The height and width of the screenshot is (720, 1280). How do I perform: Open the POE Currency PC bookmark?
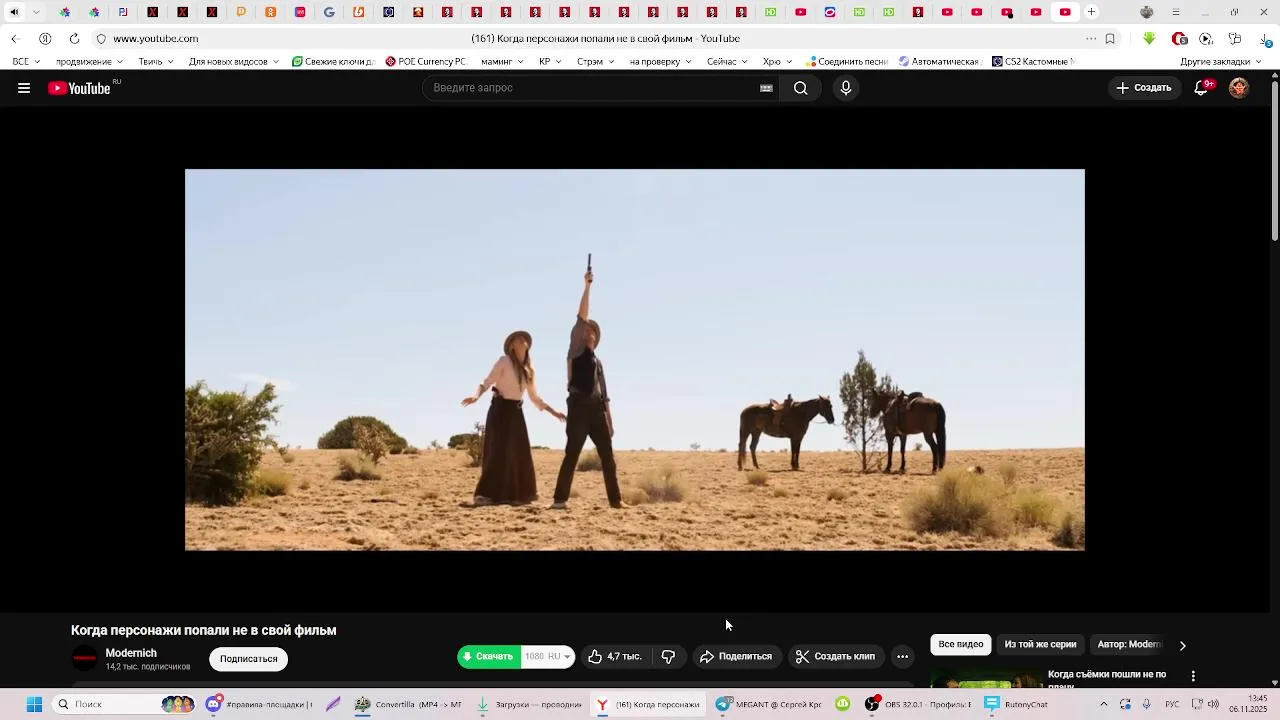click(426, 62)
